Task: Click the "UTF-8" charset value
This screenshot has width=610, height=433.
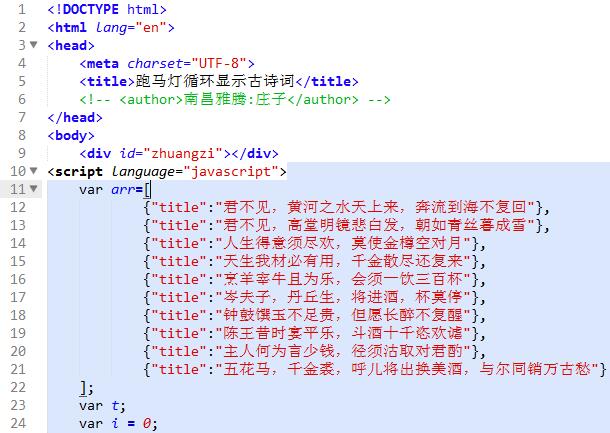Action: point(223,64)
